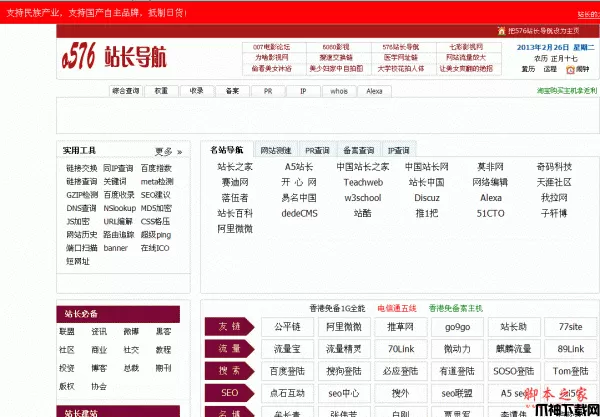Open the 短网址 tool
The width and height of the screenshot is (600, 417).
(78, 262)
